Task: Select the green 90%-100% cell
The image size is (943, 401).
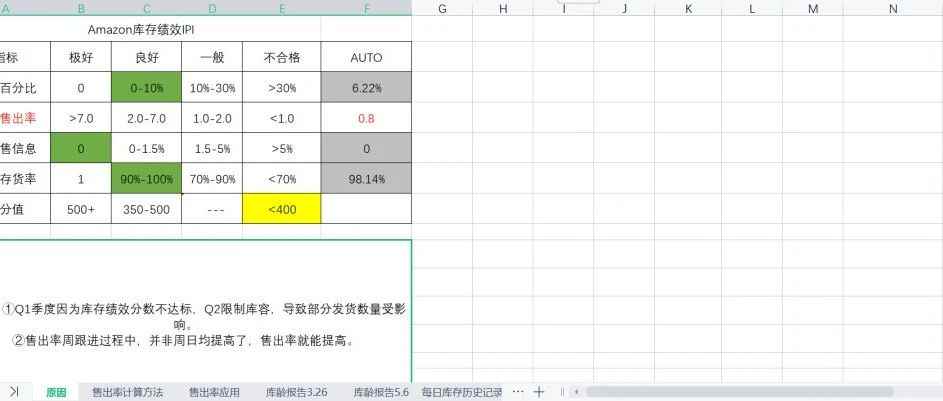Action: tap(146, 179)
